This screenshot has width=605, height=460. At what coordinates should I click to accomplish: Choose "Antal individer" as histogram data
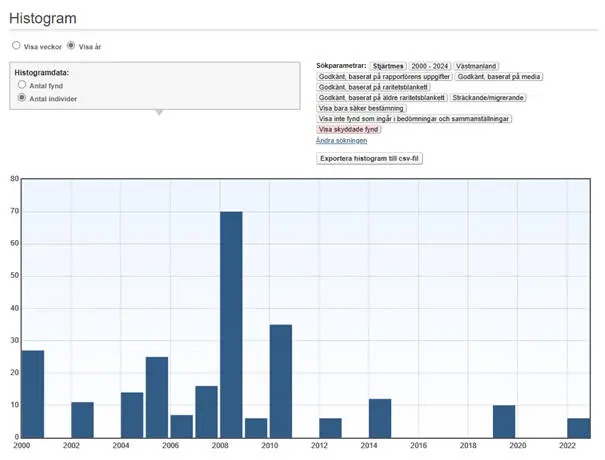22,99
